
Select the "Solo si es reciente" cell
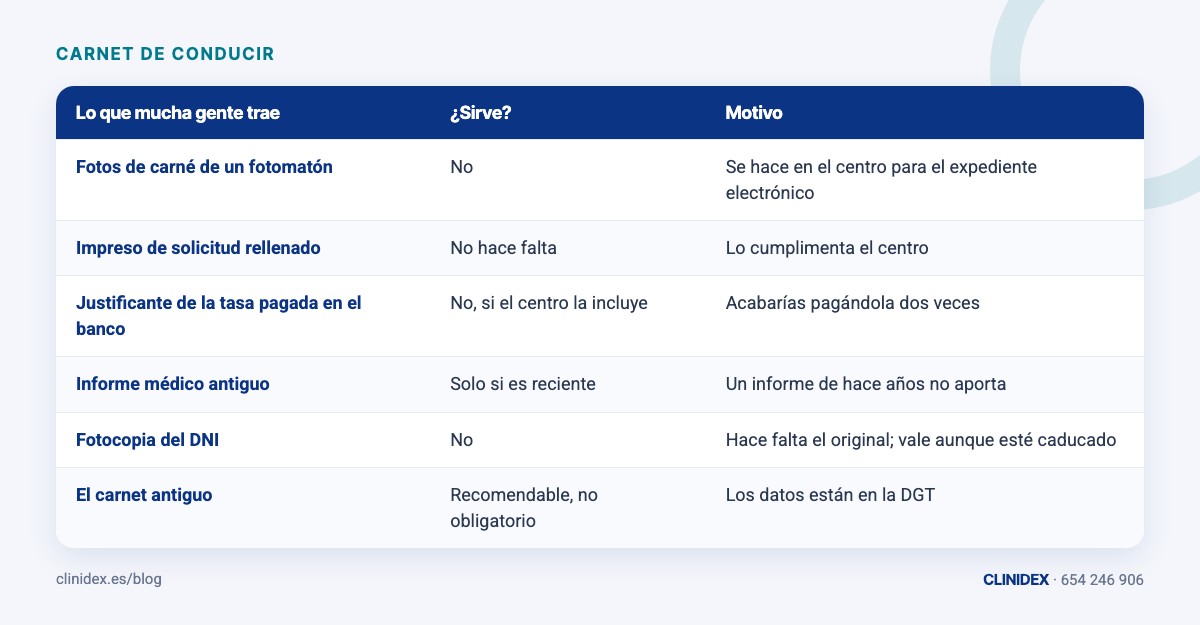[x=523, y=384]
